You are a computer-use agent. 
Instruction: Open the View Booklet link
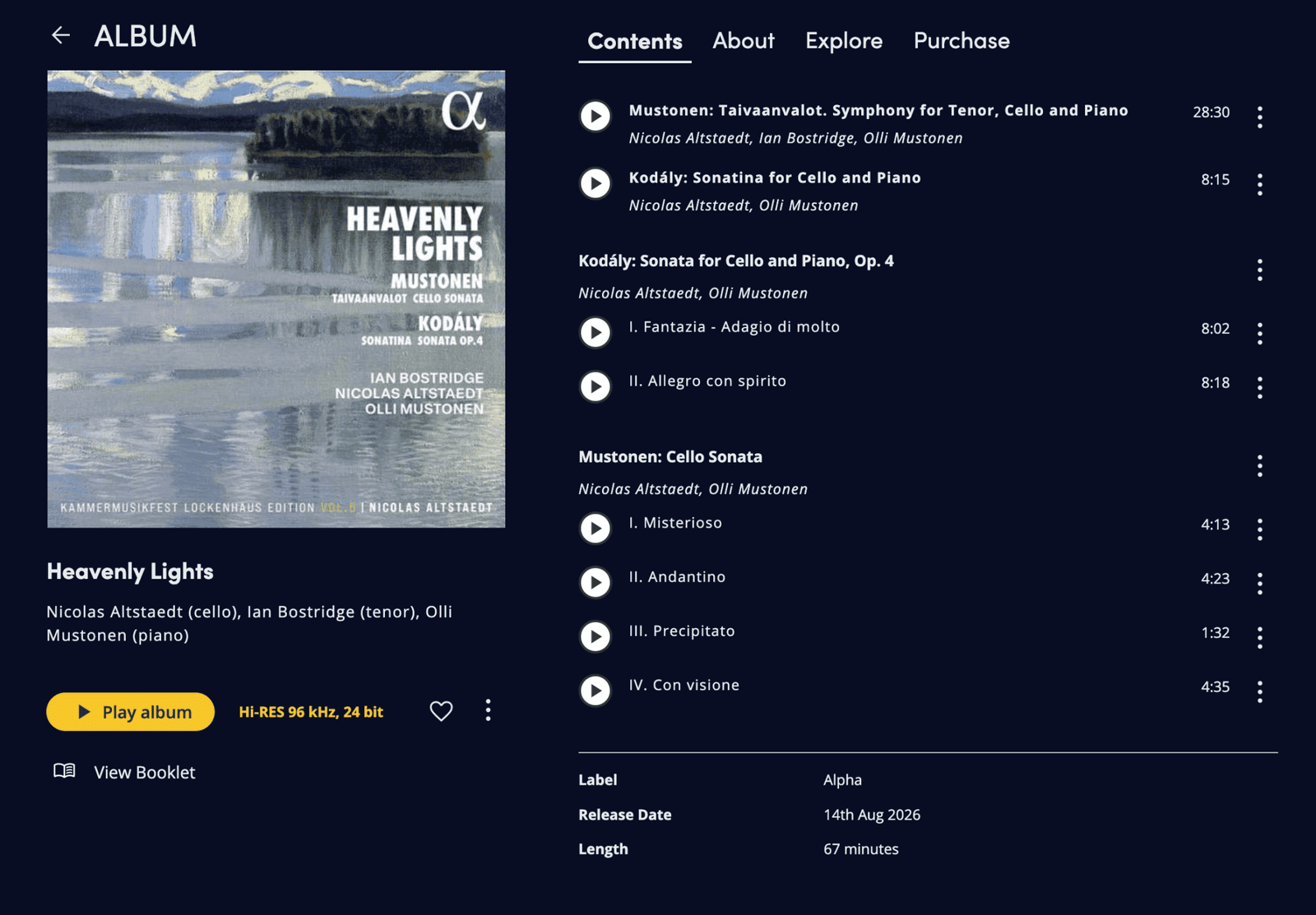coord(145,772)
